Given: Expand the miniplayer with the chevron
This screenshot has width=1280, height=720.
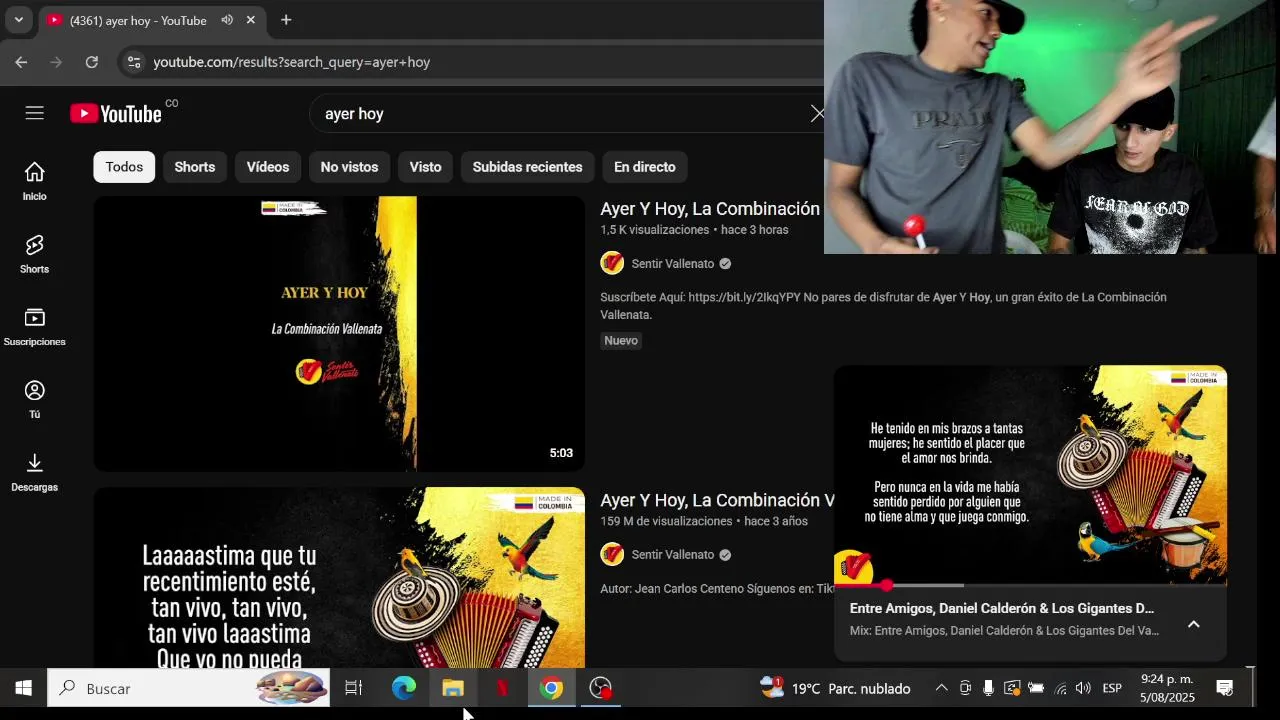Looking at the screenshot, I should pos(1193,624).
